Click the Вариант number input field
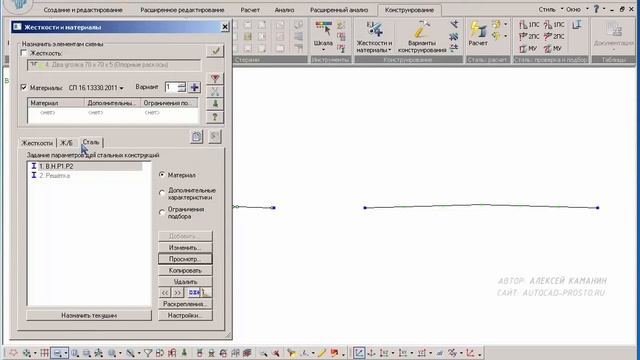This screenshot has height=360, width=640. click(171, 87)
